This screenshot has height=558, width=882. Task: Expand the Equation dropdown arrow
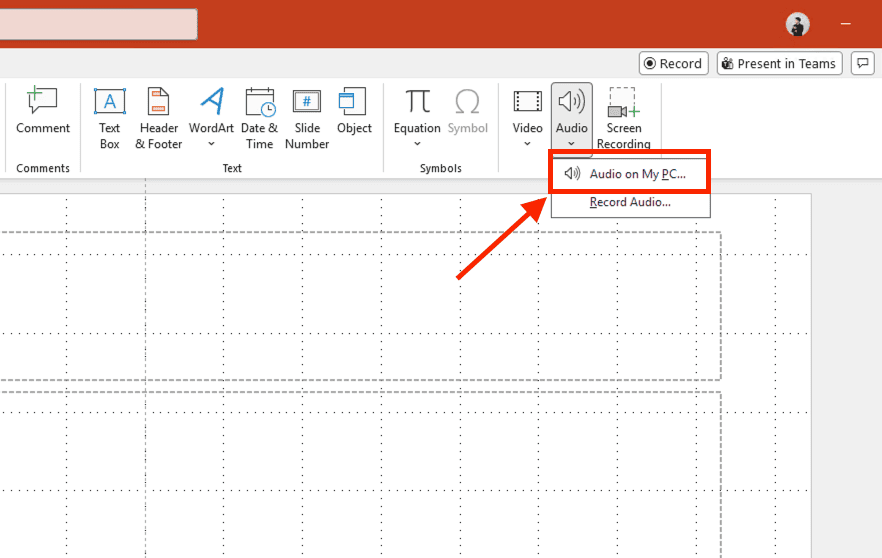coord(417,144)
